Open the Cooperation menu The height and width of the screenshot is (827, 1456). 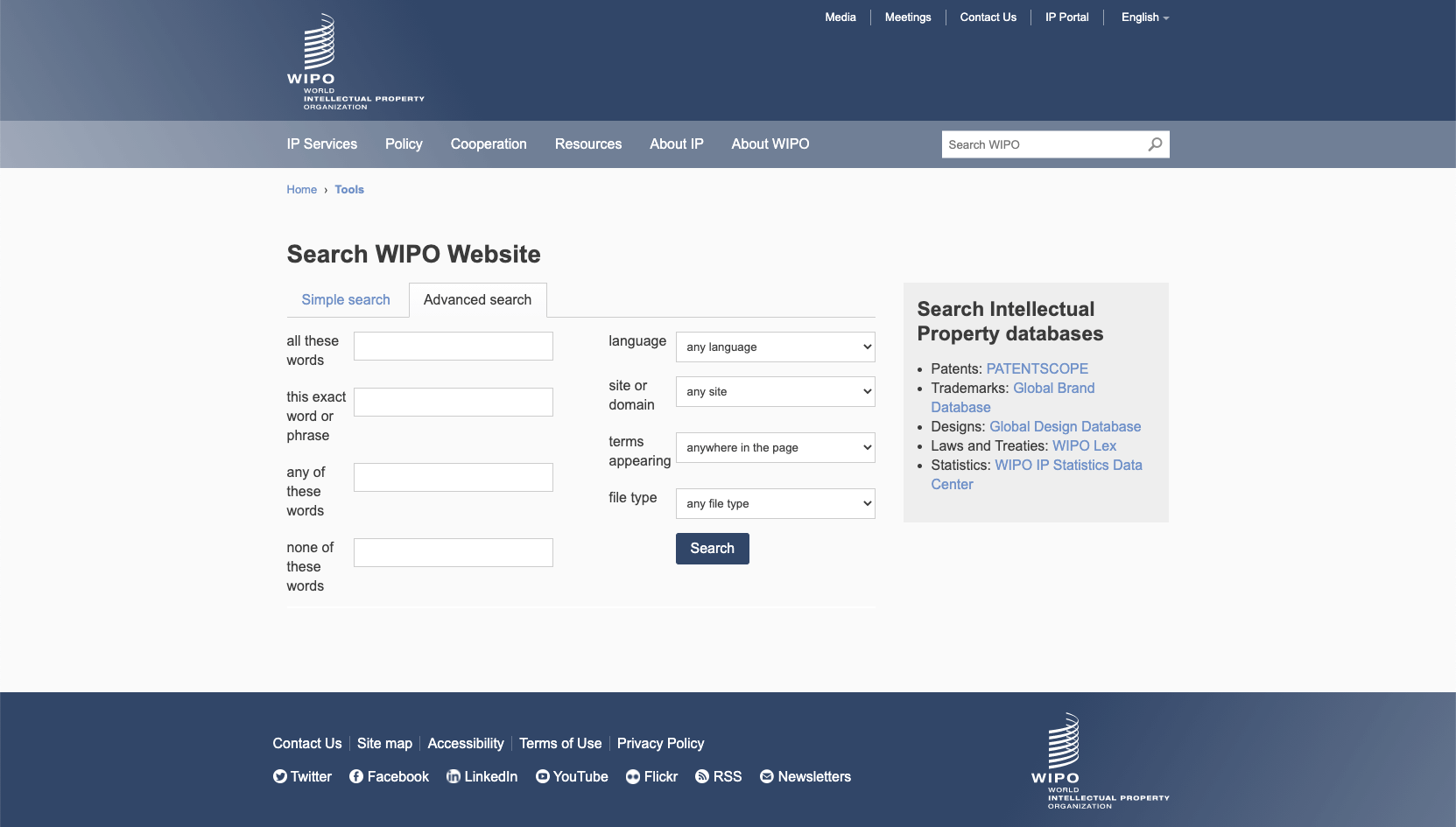489,144
